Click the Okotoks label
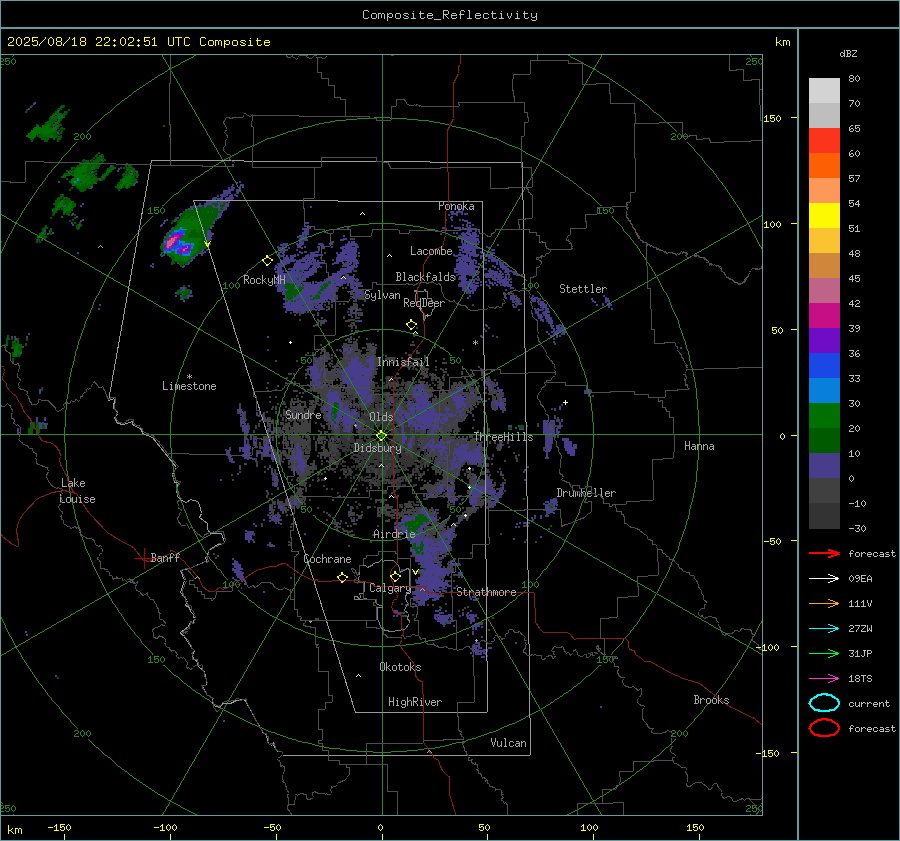Image resolution: width=900 pixels, height=841 pixels. click(x=400, y=667)
